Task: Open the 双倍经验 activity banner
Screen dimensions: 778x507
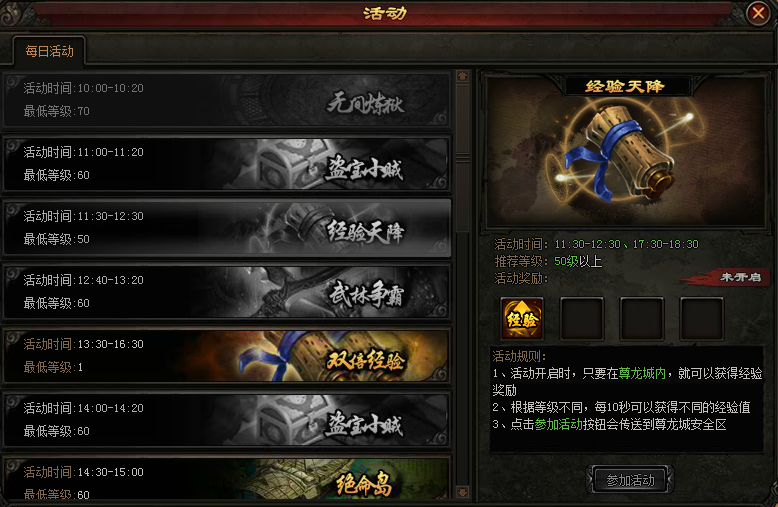Action: click(227, 356)
